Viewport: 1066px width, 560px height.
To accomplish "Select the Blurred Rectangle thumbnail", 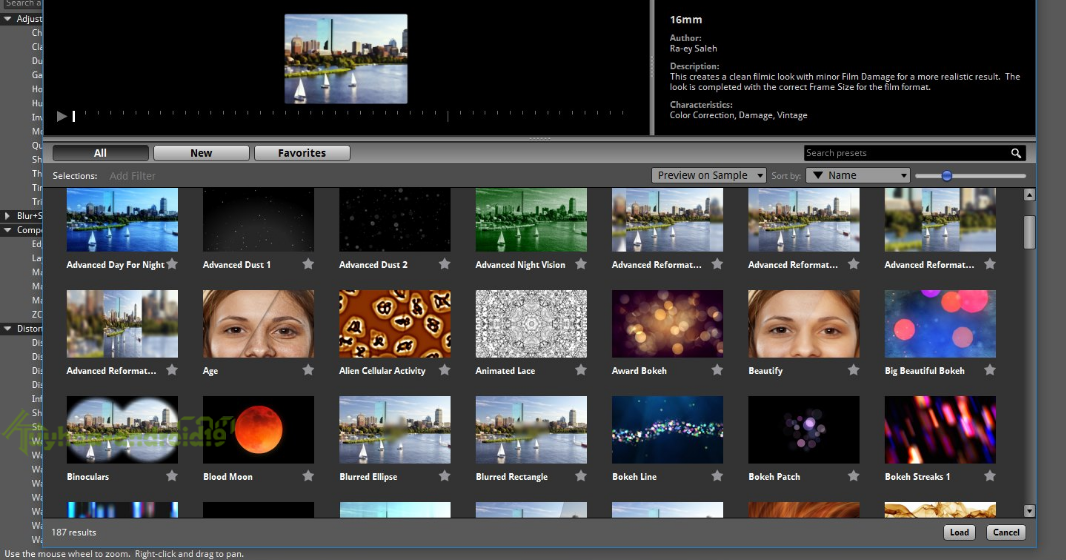I will pyautogui.click(x=531, y=430).
